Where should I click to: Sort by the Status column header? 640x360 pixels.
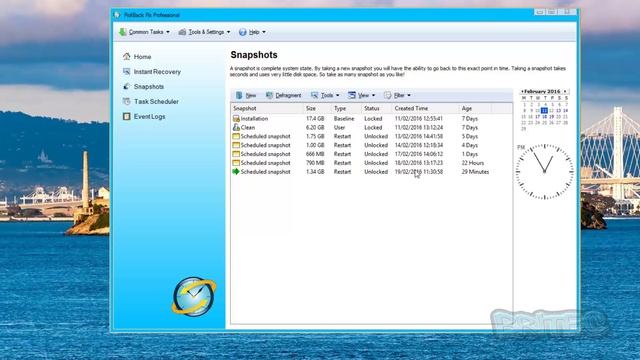pyautogui.click(x=376, y=108)
